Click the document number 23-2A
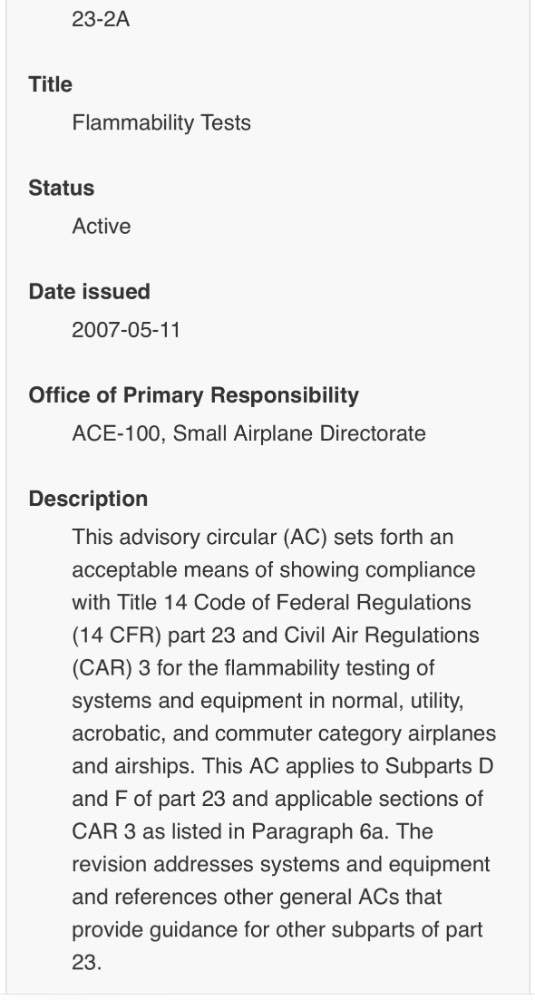The image size is (535, 1000). [x=101, y=19]
